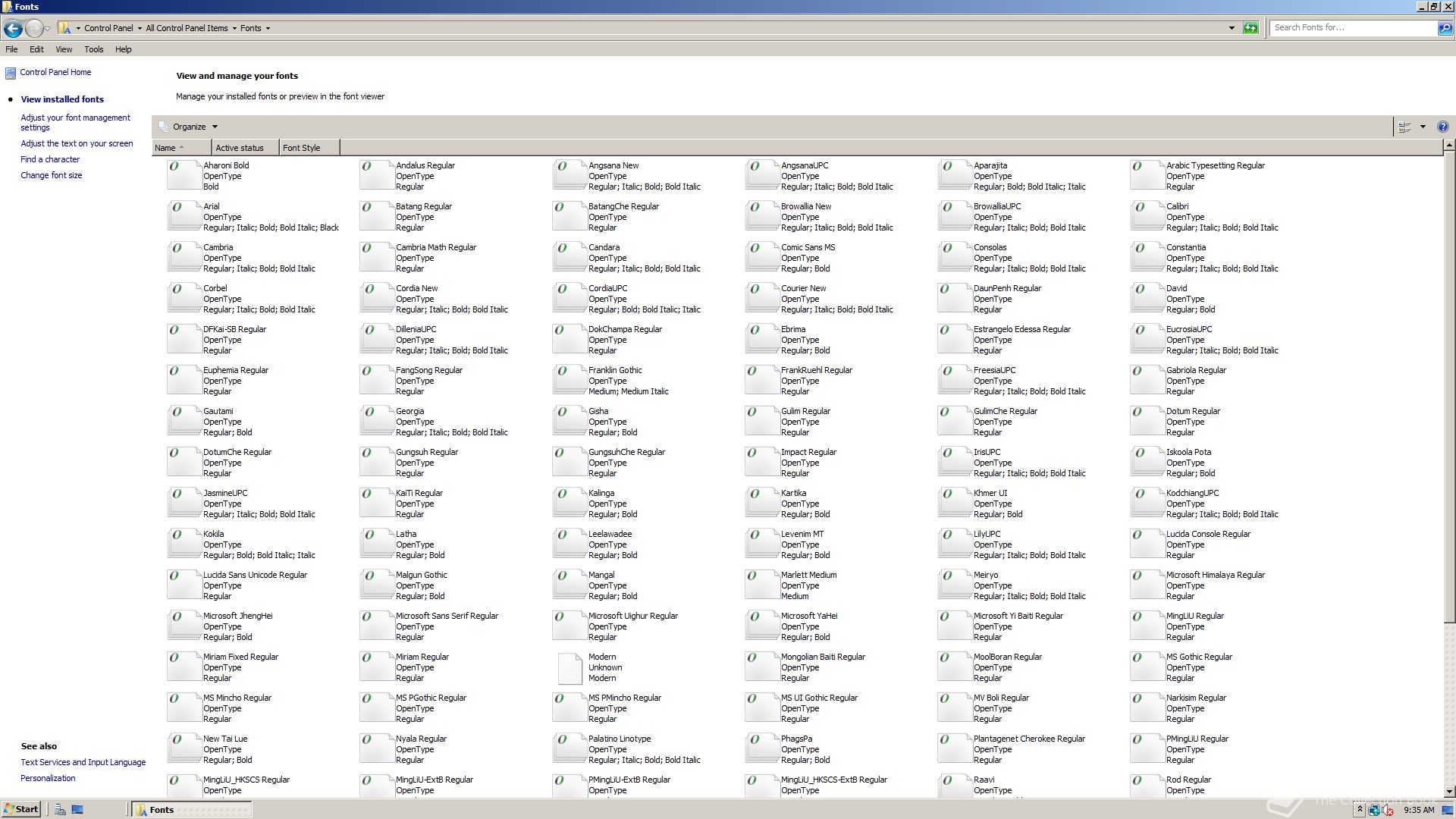Open the Organize dropdown

189,127
